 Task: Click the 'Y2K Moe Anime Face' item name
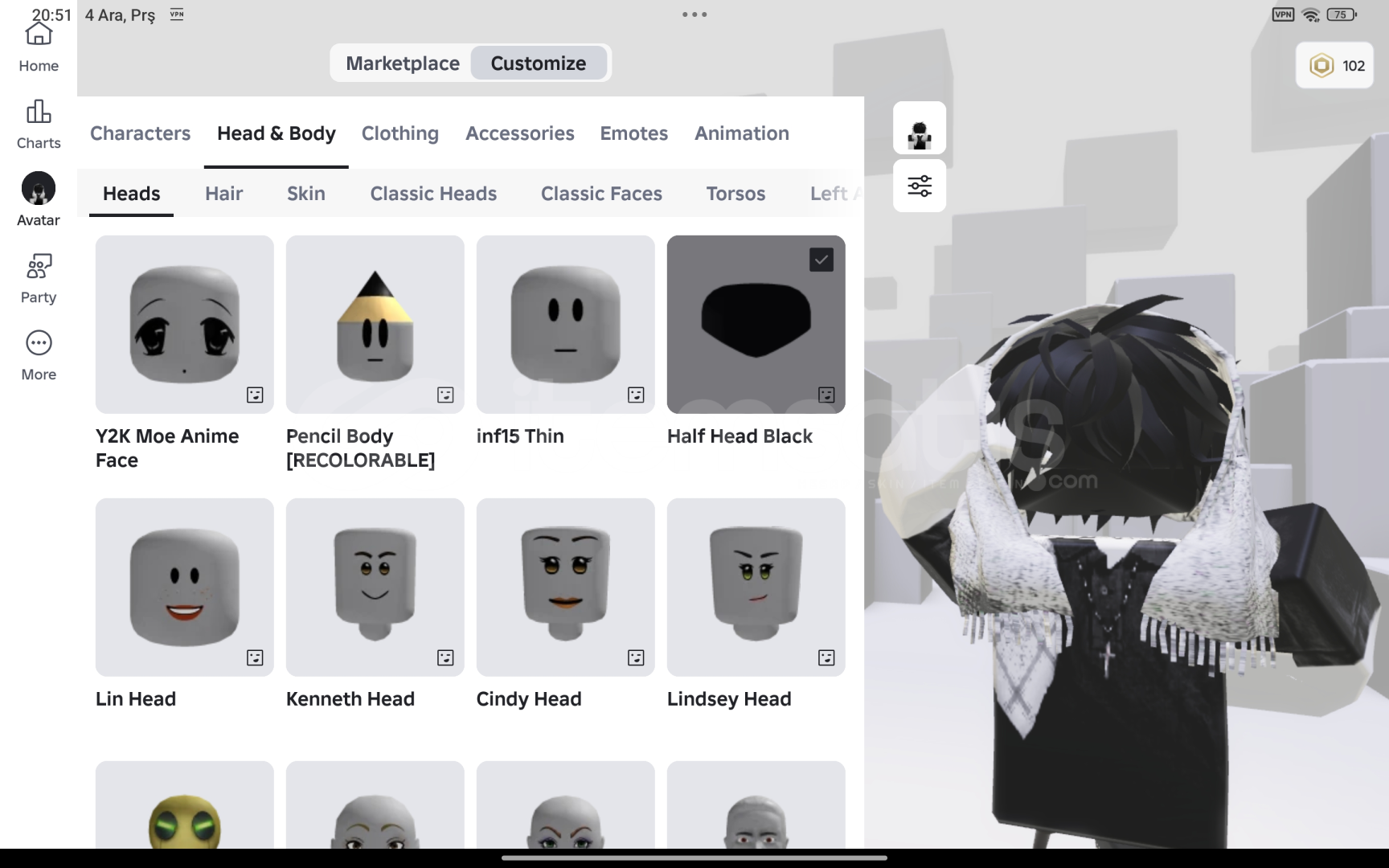(167, 448)
